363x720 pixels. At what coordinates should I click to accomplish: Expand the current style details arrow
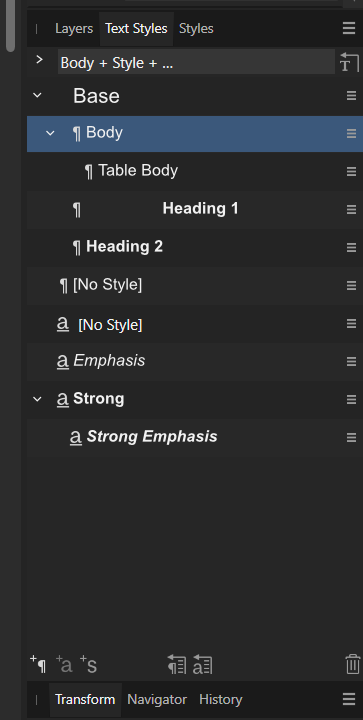pos(39,59)
